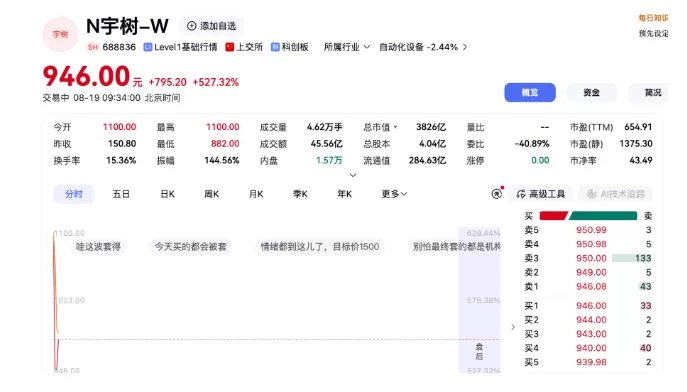This screenshot has height=392, width=687.
Task: Add the stock via 添加自选 button
Action: pyautogui.click(x=211, y=26)
